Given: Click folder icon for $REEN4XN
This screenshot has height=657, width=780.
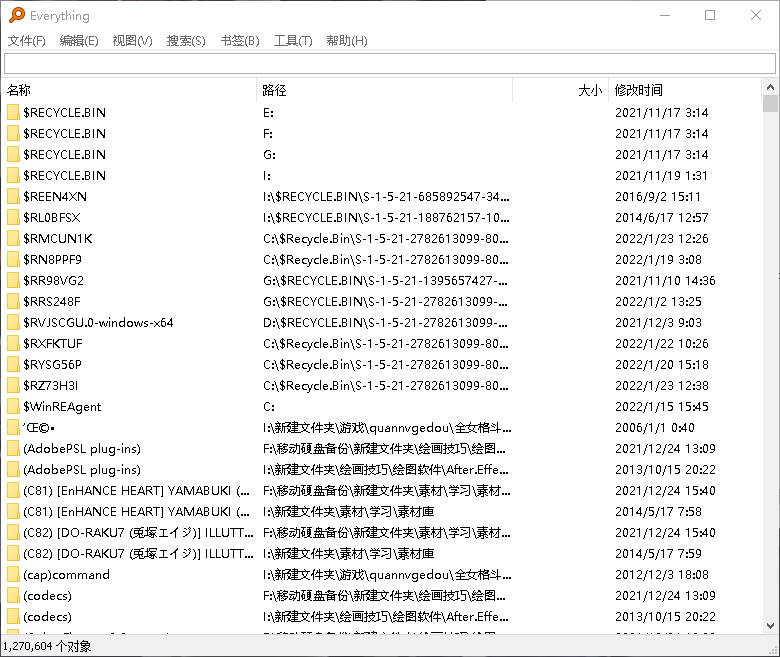Looking at the screenshot, I should click(13, 196).
